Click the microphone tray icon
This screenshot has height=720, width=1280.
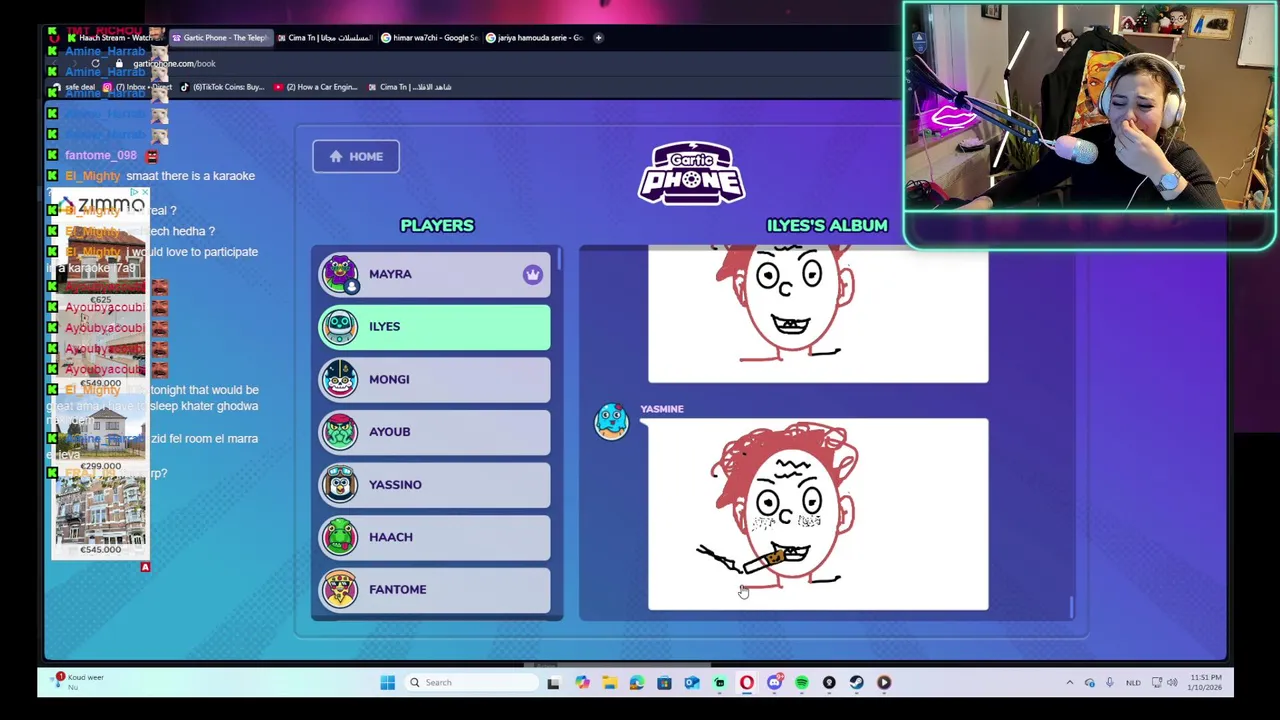[x=1109, y=683]
